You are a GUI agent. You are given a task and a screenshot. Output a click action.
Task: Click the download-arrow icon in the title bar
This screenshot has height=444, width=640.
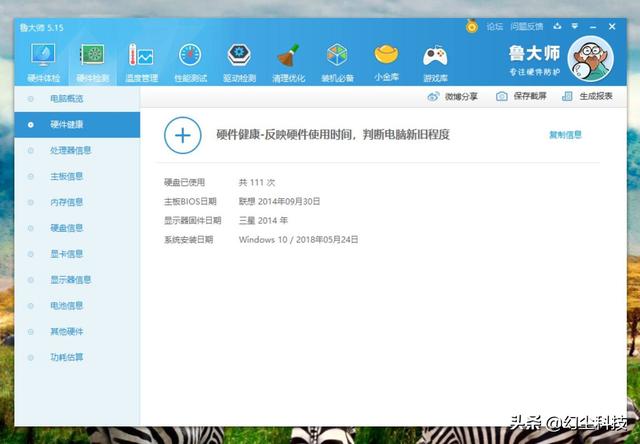point(557,27)
